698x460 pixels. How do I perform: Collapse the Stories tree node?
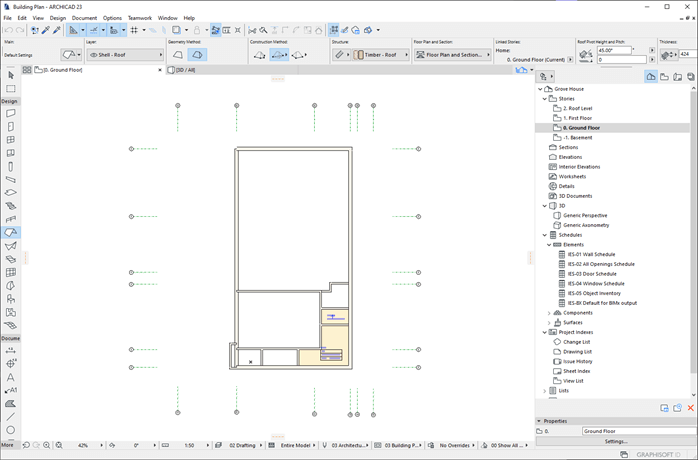(544, 99)
